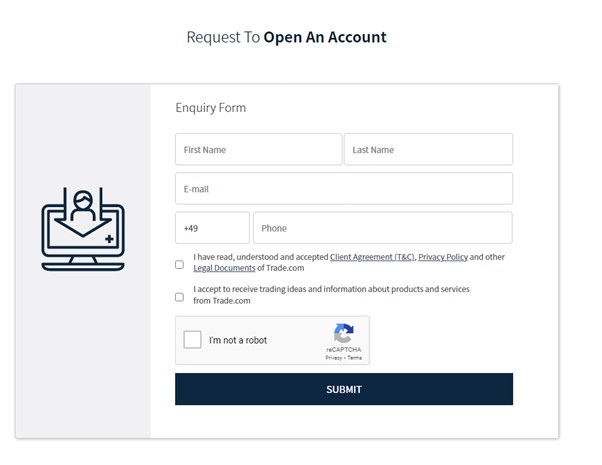Click the reCAPTCHA logo icon
This screenshot has width=602, height=465.
[344, 333]
